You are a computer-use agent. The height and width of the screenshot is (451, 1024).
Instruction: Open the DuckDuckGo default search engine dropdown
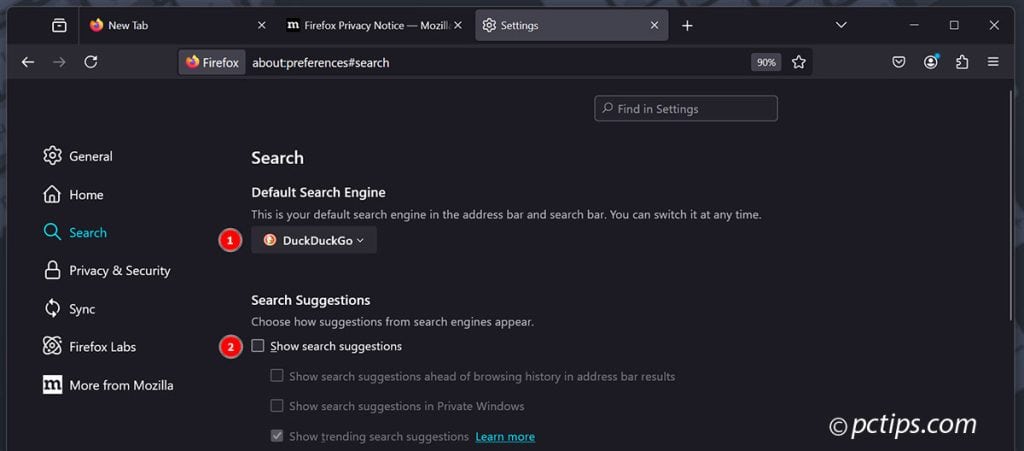click(x=314, y=240)
